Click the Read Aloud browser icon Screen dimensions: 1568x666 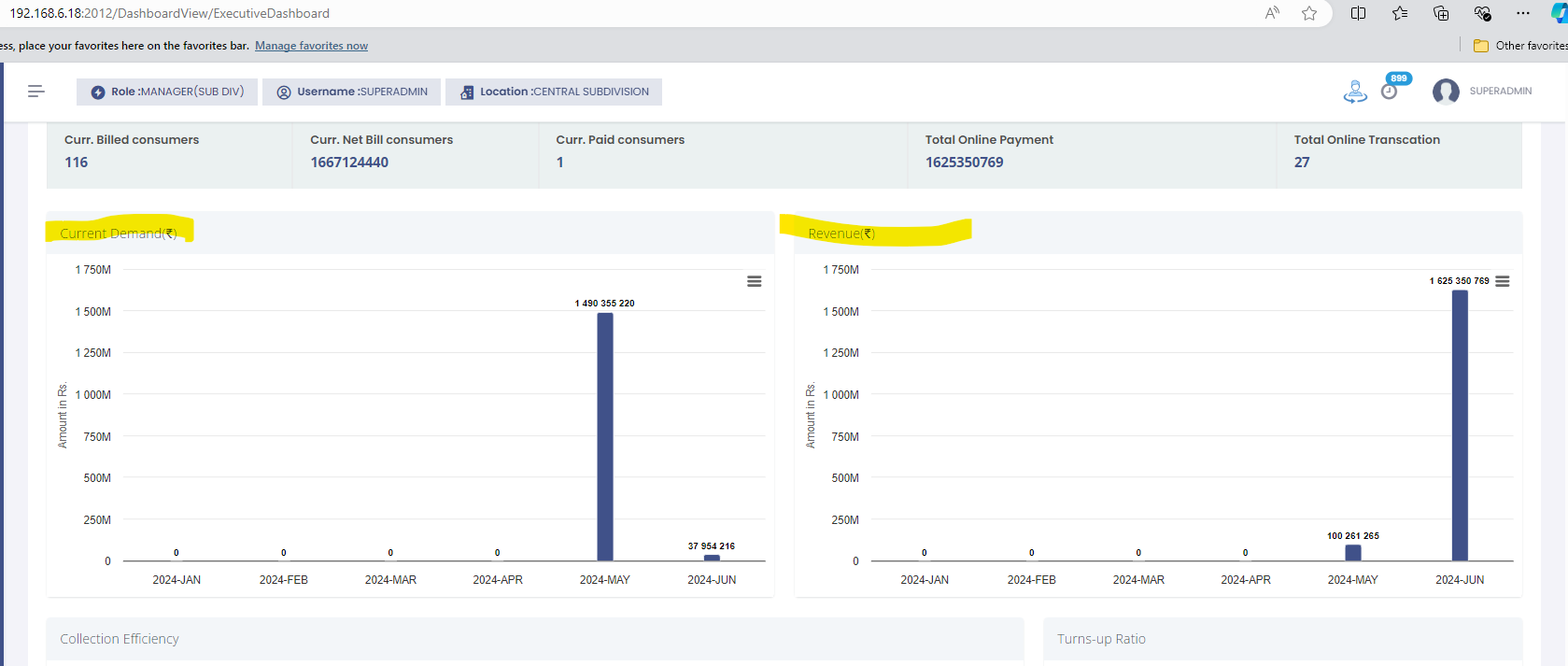[1272, 13]
